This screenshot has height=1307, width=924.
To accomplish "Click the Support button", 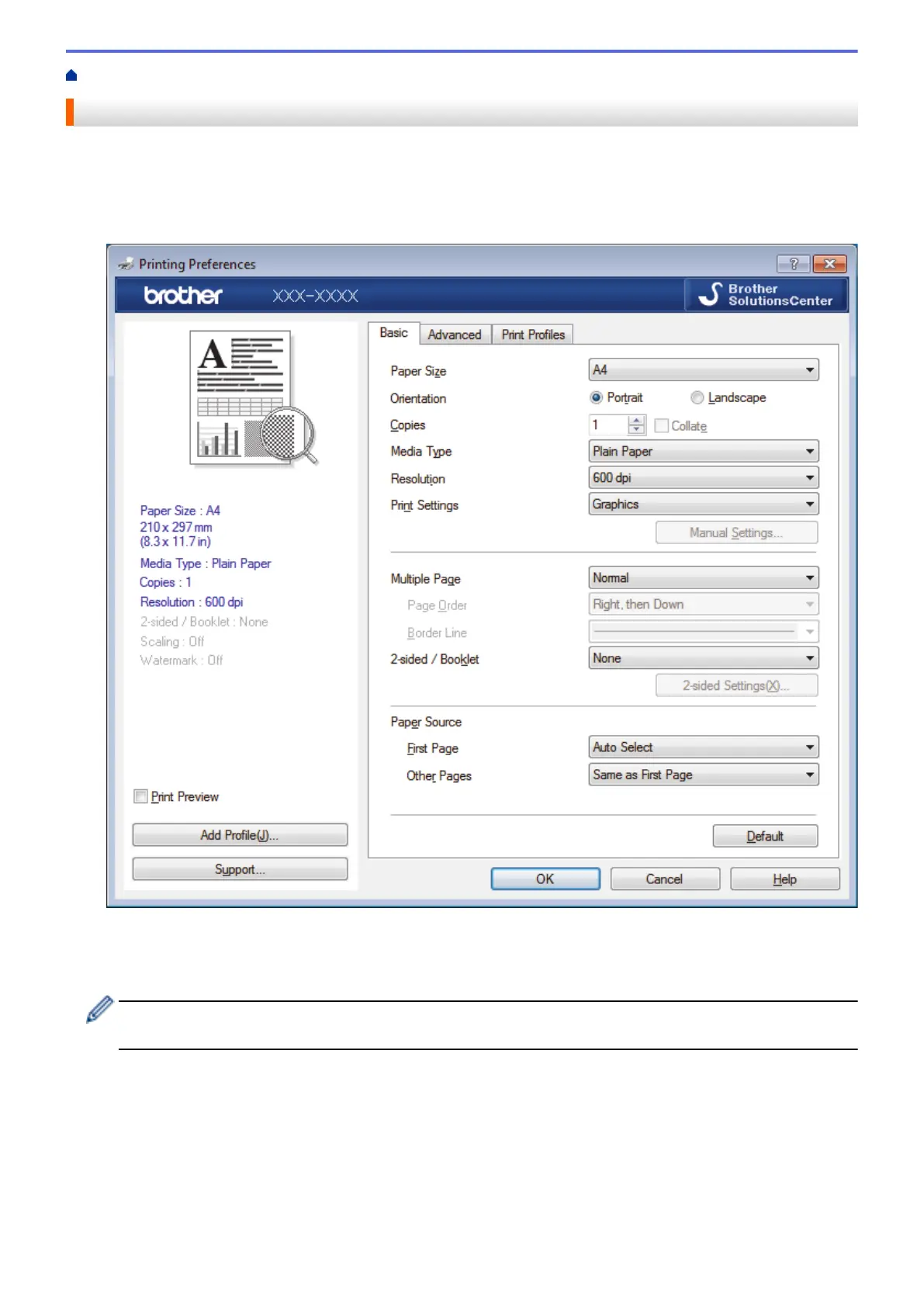I will click(x=240, y=869).
